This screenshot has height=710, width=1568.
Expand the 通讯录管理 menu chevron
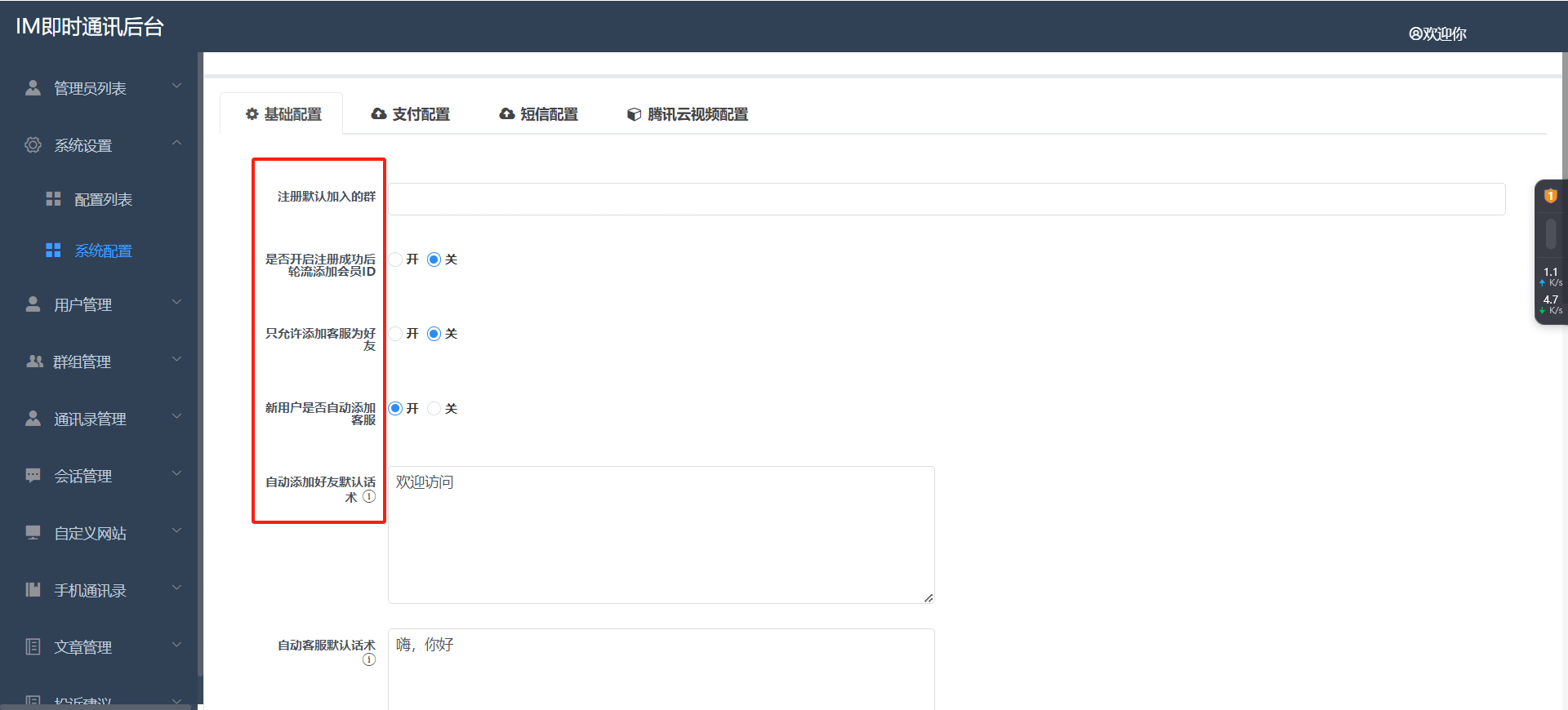coord(176,417)
